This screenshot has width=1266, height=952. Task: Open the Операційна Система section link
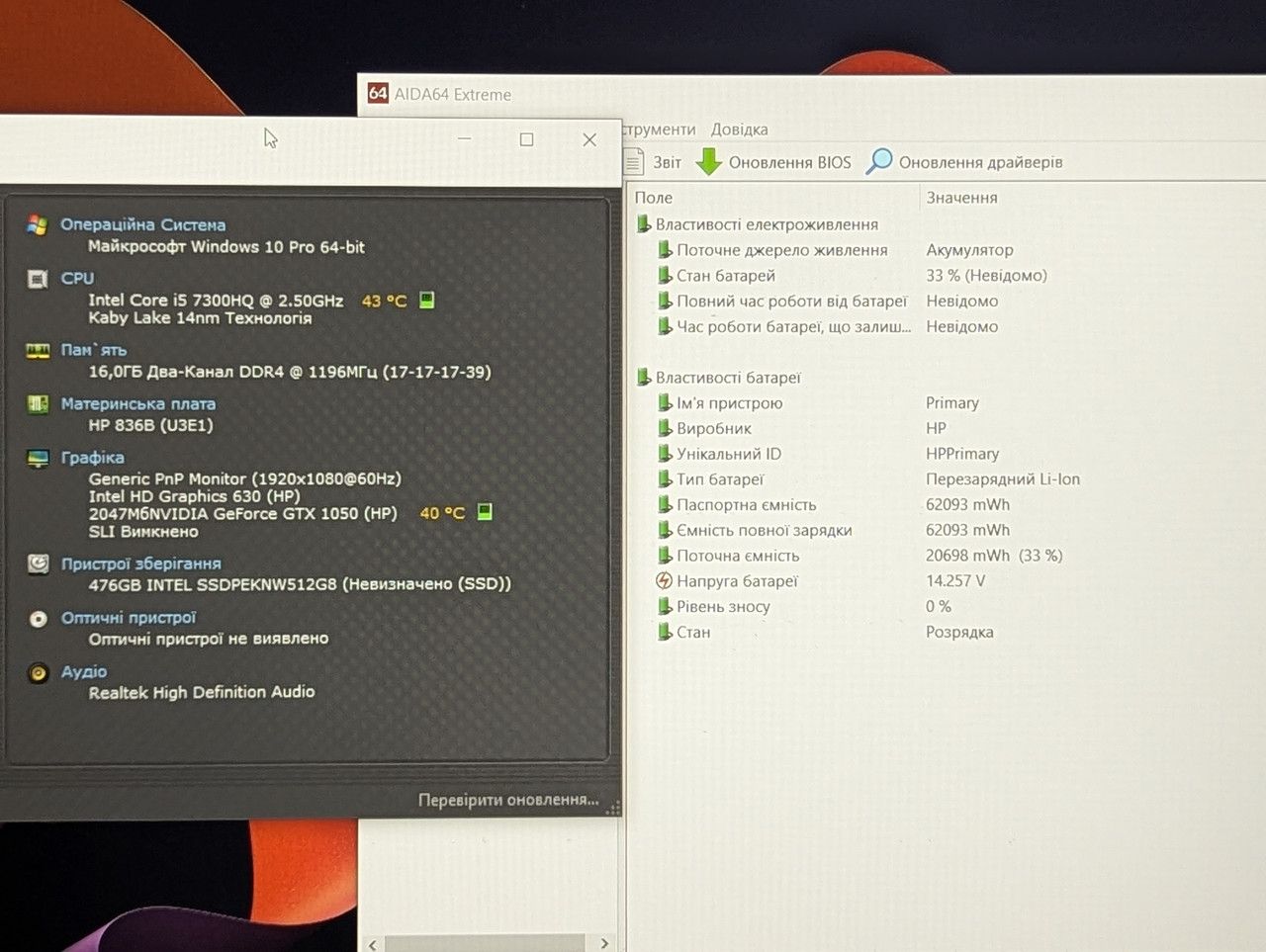click(142, 224)
